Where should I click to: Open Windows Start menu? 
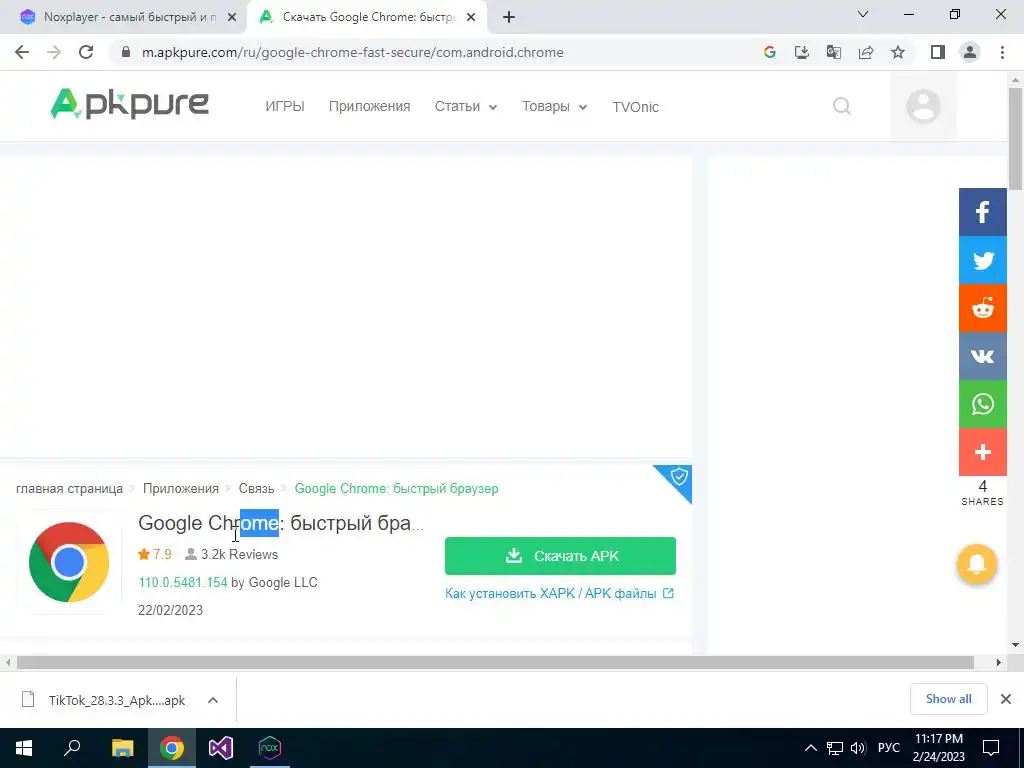[x=24, y=748]
